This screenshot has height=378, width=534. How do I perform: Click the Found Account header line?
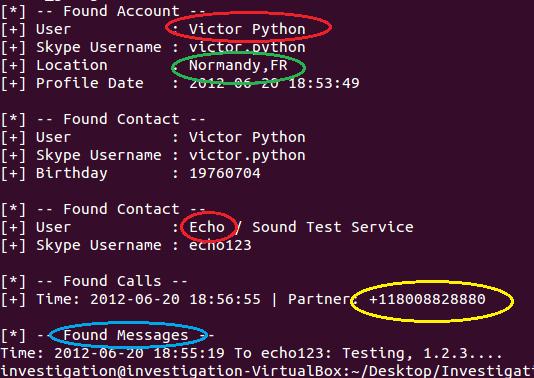[x=103, y=11]
